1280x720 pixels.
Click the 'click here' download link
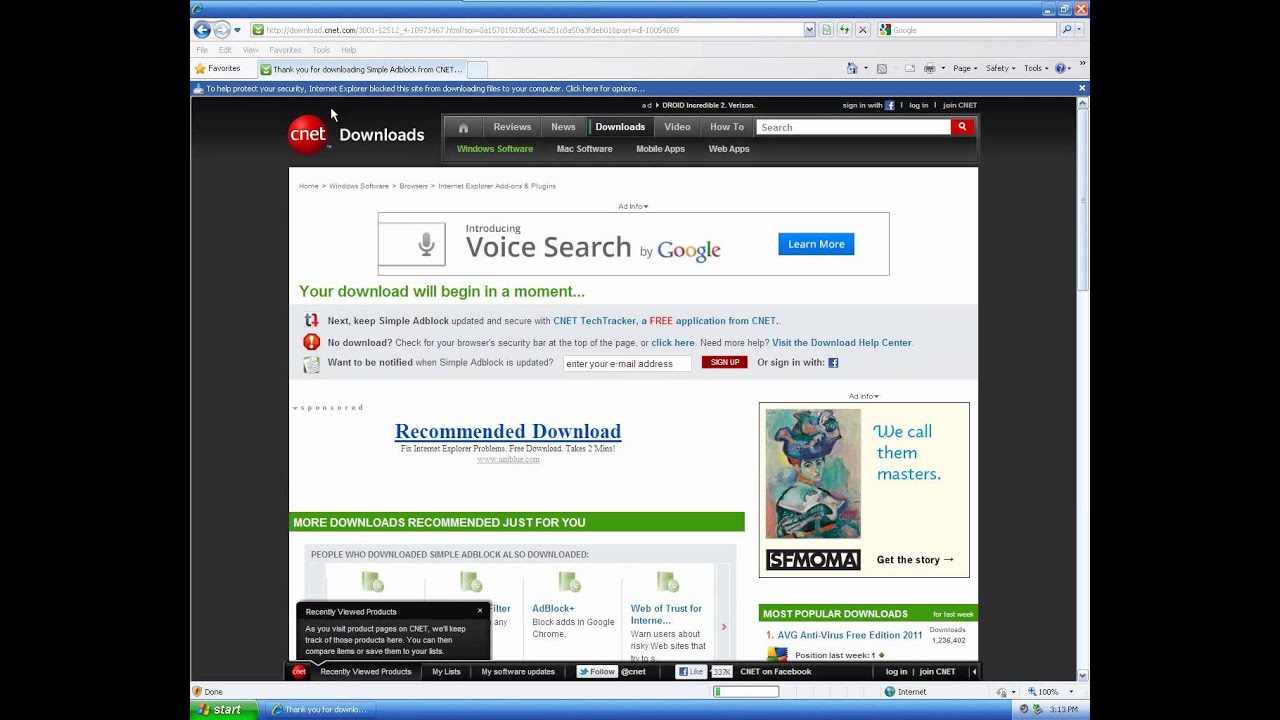[x=673, y=343]
